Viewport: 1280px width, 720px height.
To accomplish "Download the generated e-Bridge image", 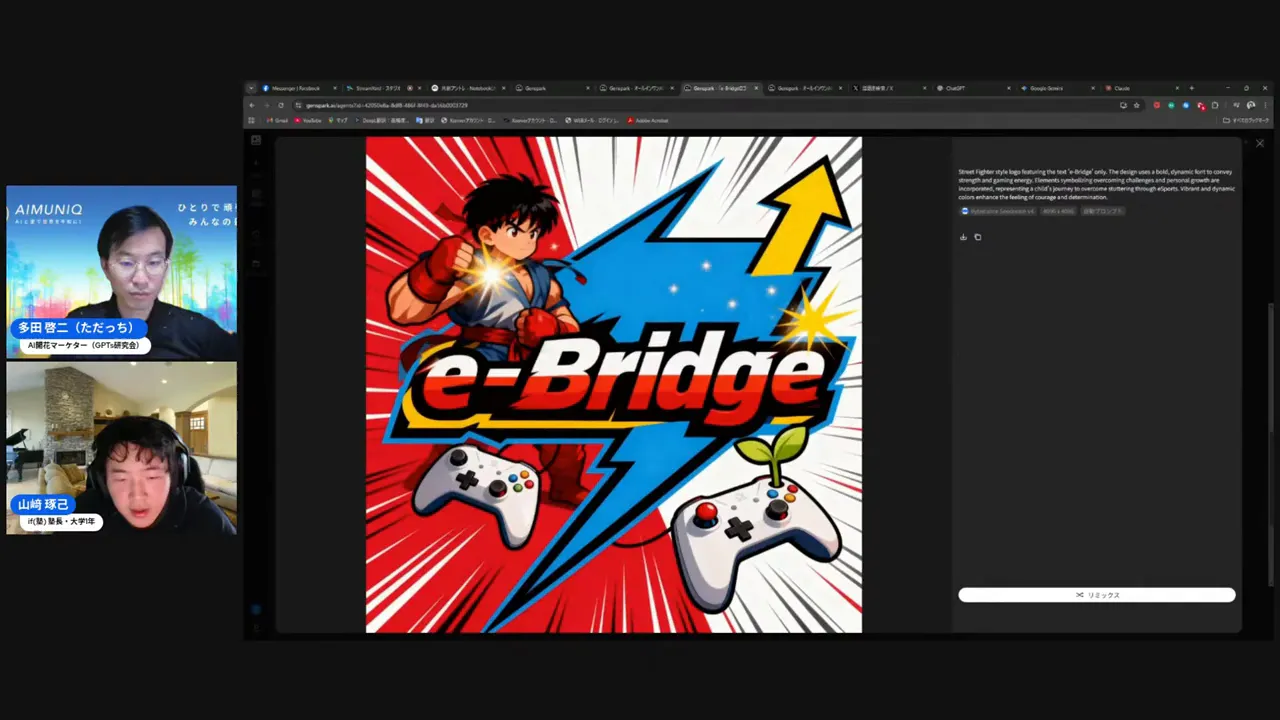I will pyautogui.click(x=963, y=237).
